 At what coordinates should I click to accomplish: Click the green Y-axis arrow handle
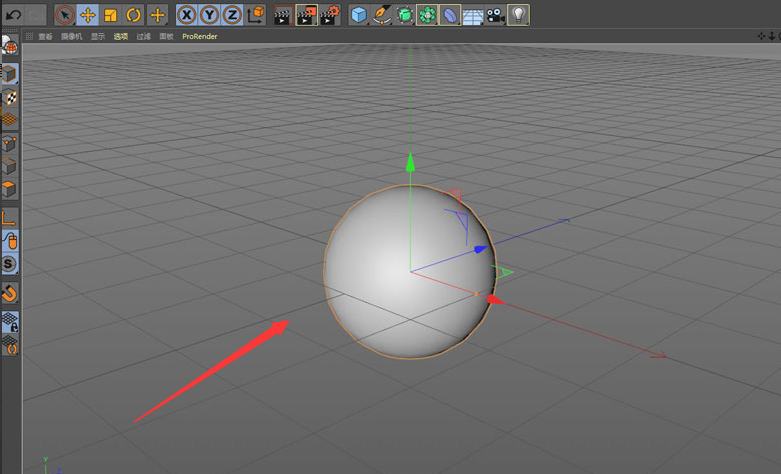tap(410, 161)
